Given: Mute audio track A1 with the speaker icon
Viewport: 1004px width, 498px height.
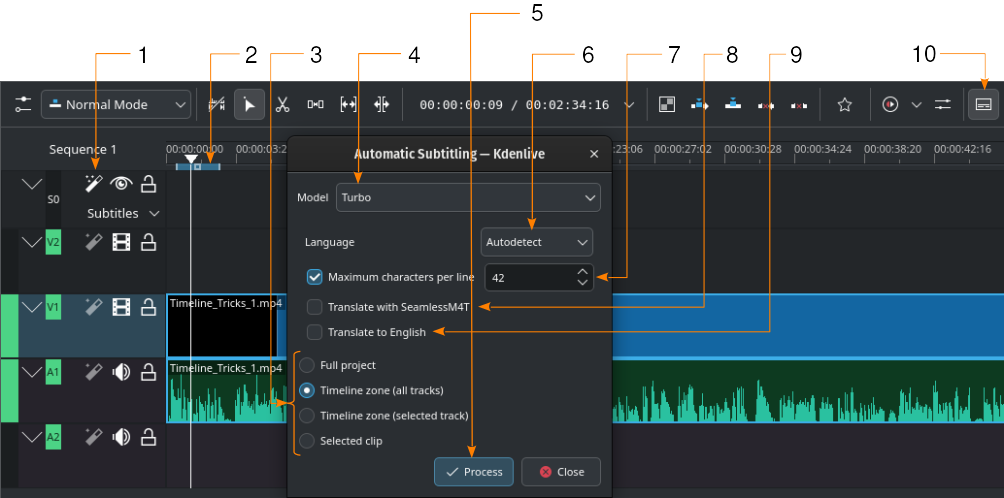Looking at the screenshot, I should pos(121,372).
